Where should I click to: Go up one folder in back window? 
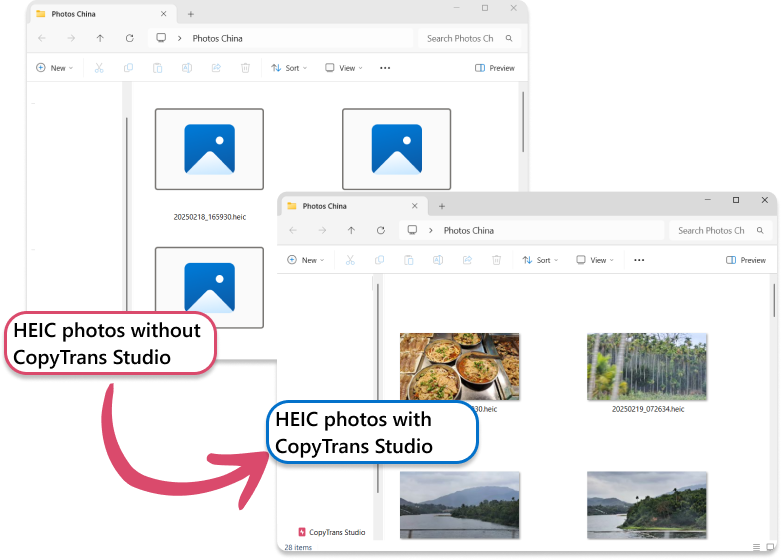coord(100,38)
